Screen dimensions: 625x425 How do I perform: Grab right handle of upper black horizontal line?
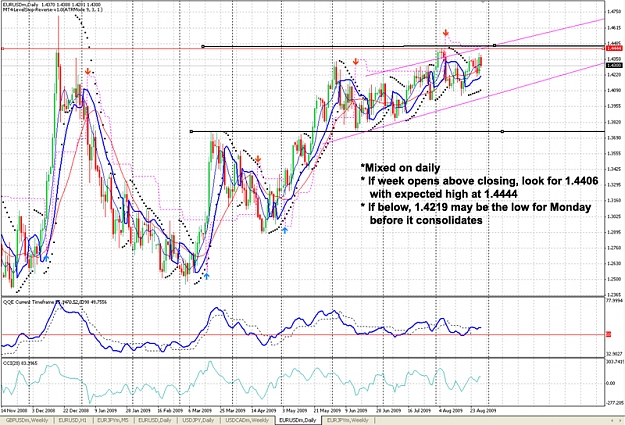coord(494,46)
